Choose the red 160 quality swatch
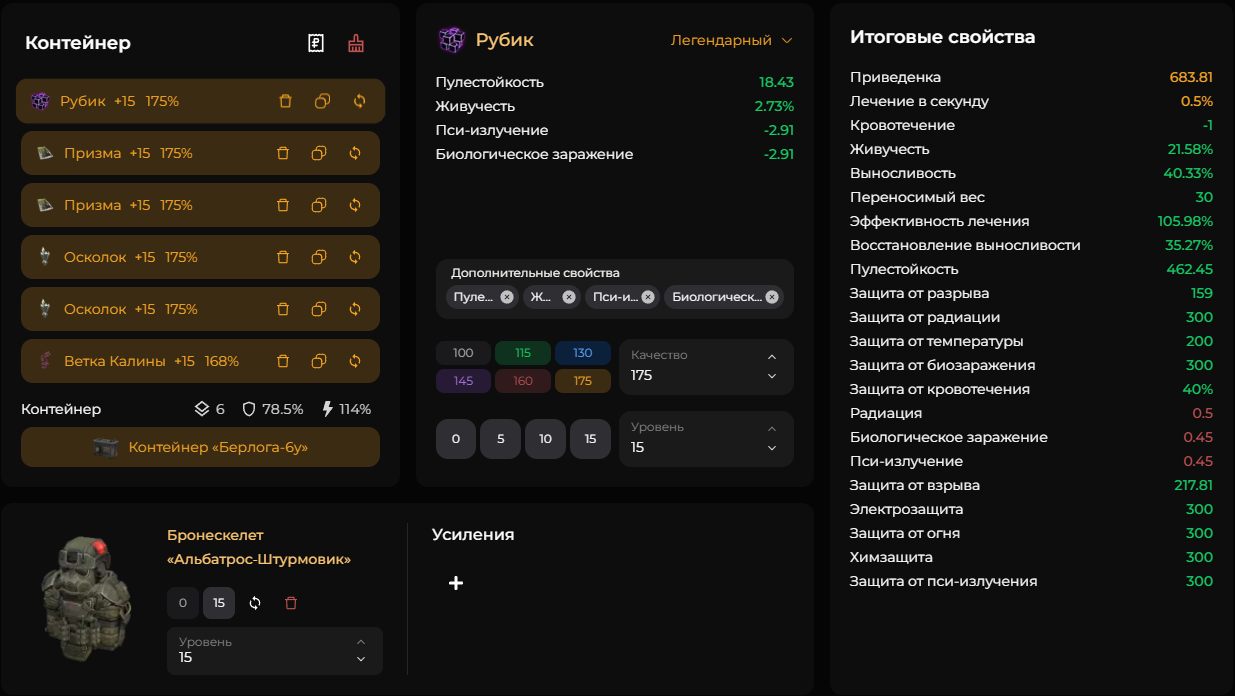 click(x=522, y=381)
